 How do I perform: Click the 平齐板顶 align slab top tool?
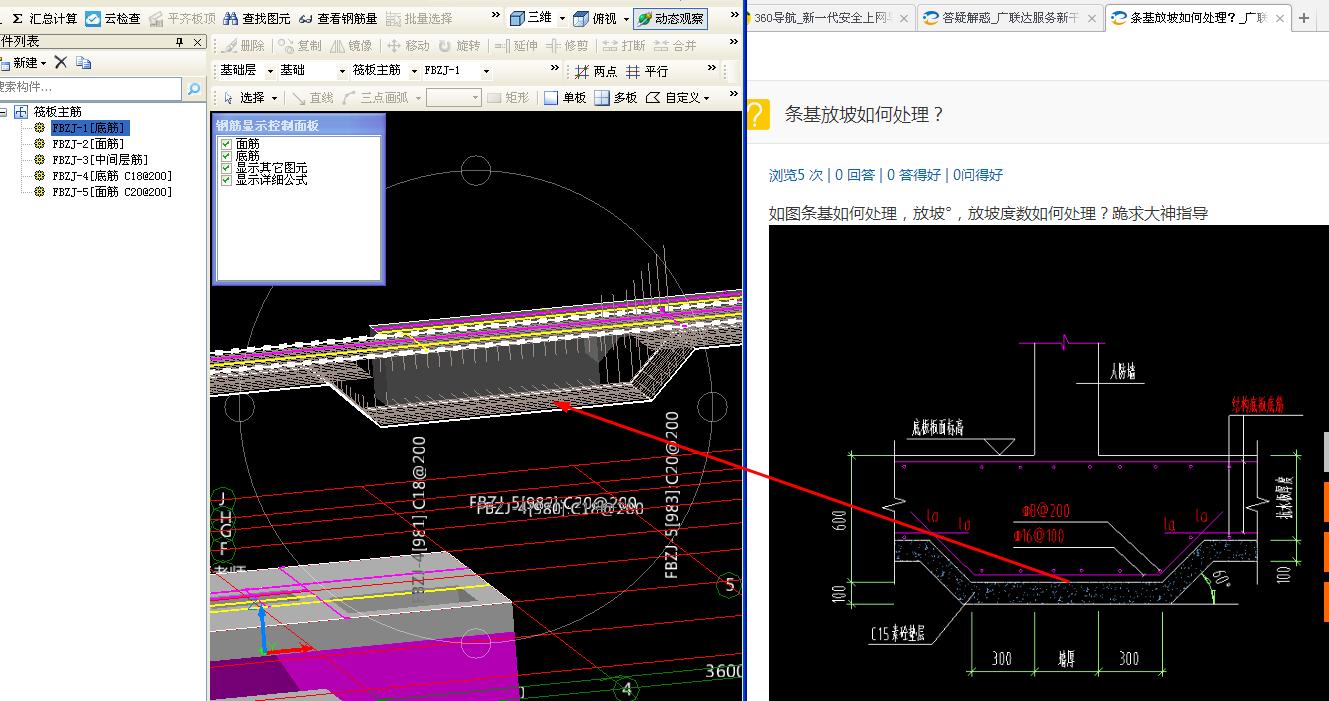pos(183,19)
